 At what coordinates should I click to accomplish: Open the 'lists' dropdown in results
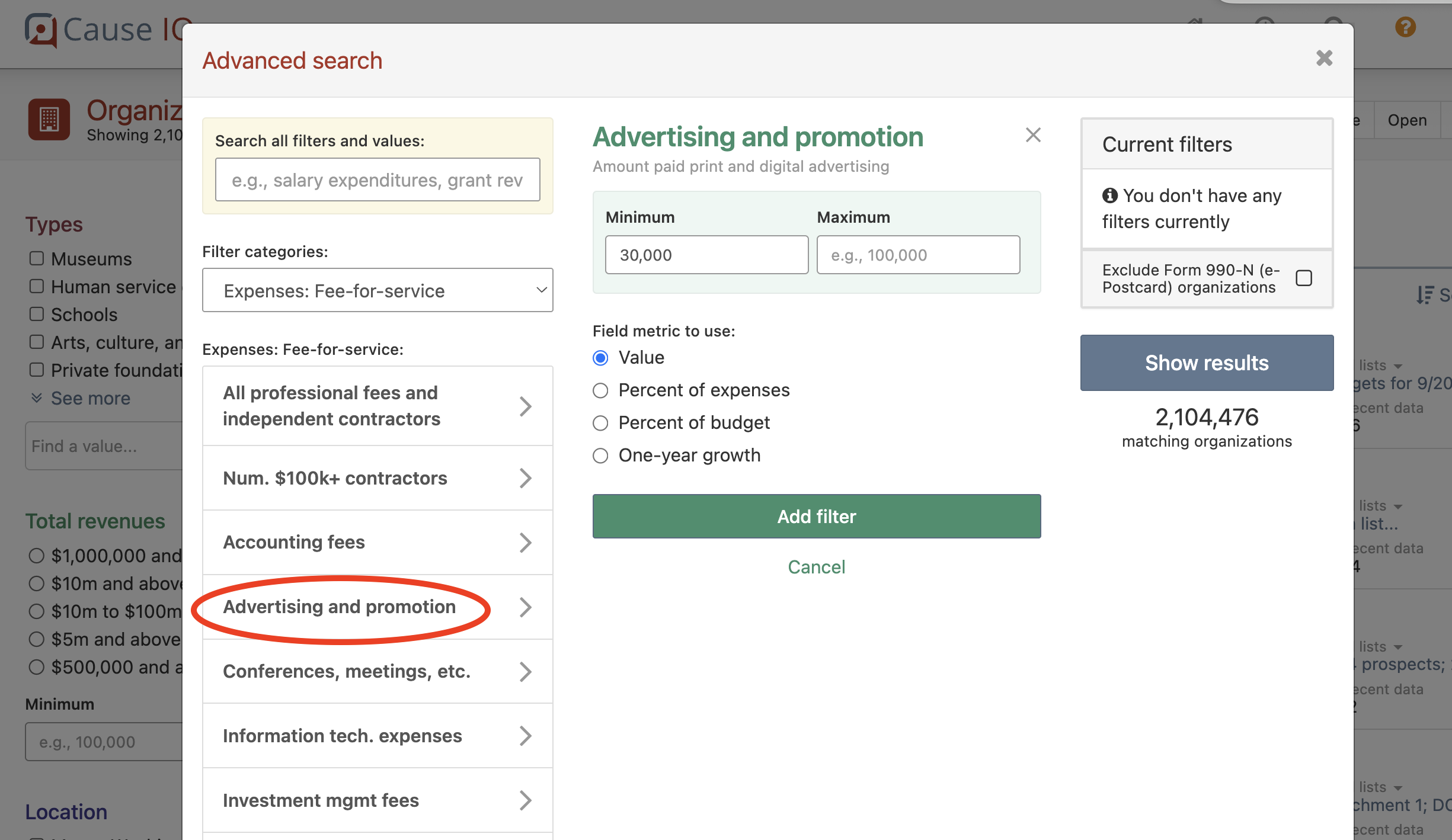point(1379,365)
